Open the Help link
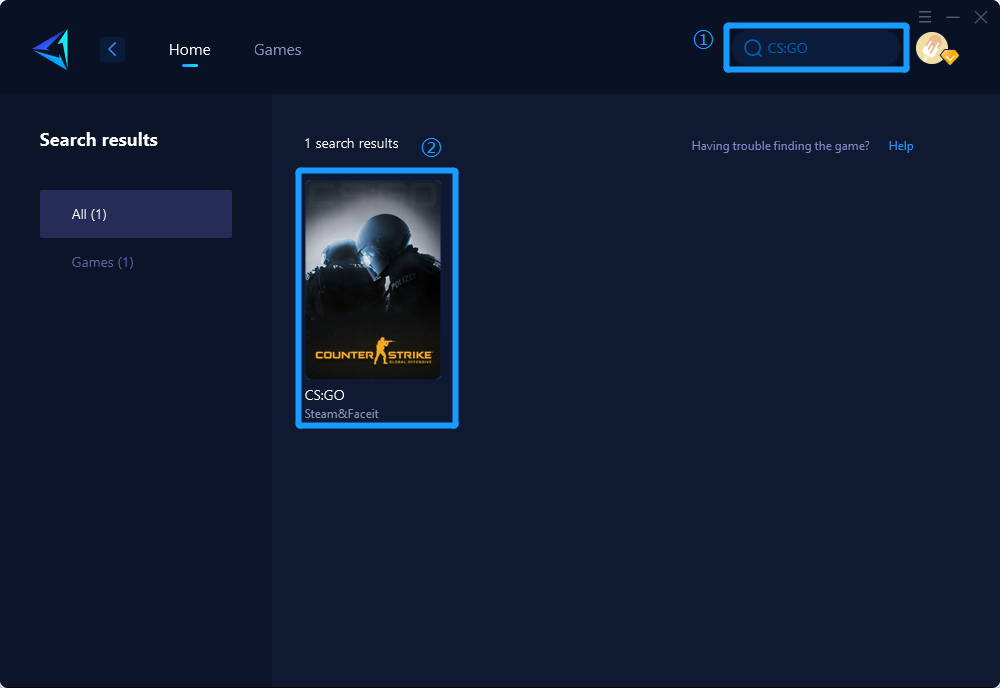This screenshot has height=688, width=1000. point(901,146)
